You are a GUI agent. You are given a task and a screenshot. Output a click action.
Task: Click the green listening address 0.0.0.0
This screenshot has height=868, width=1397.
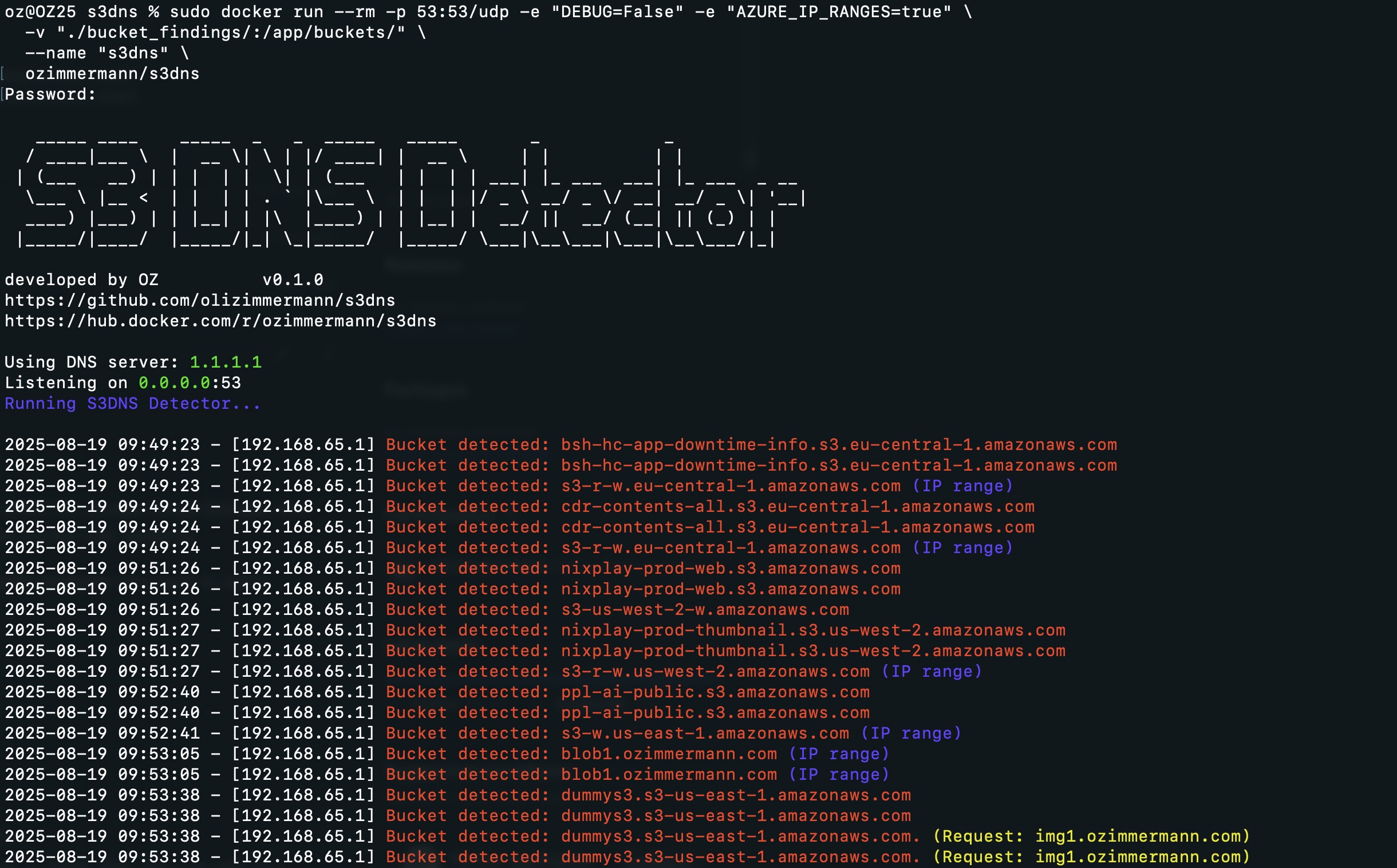pos(175,383)
